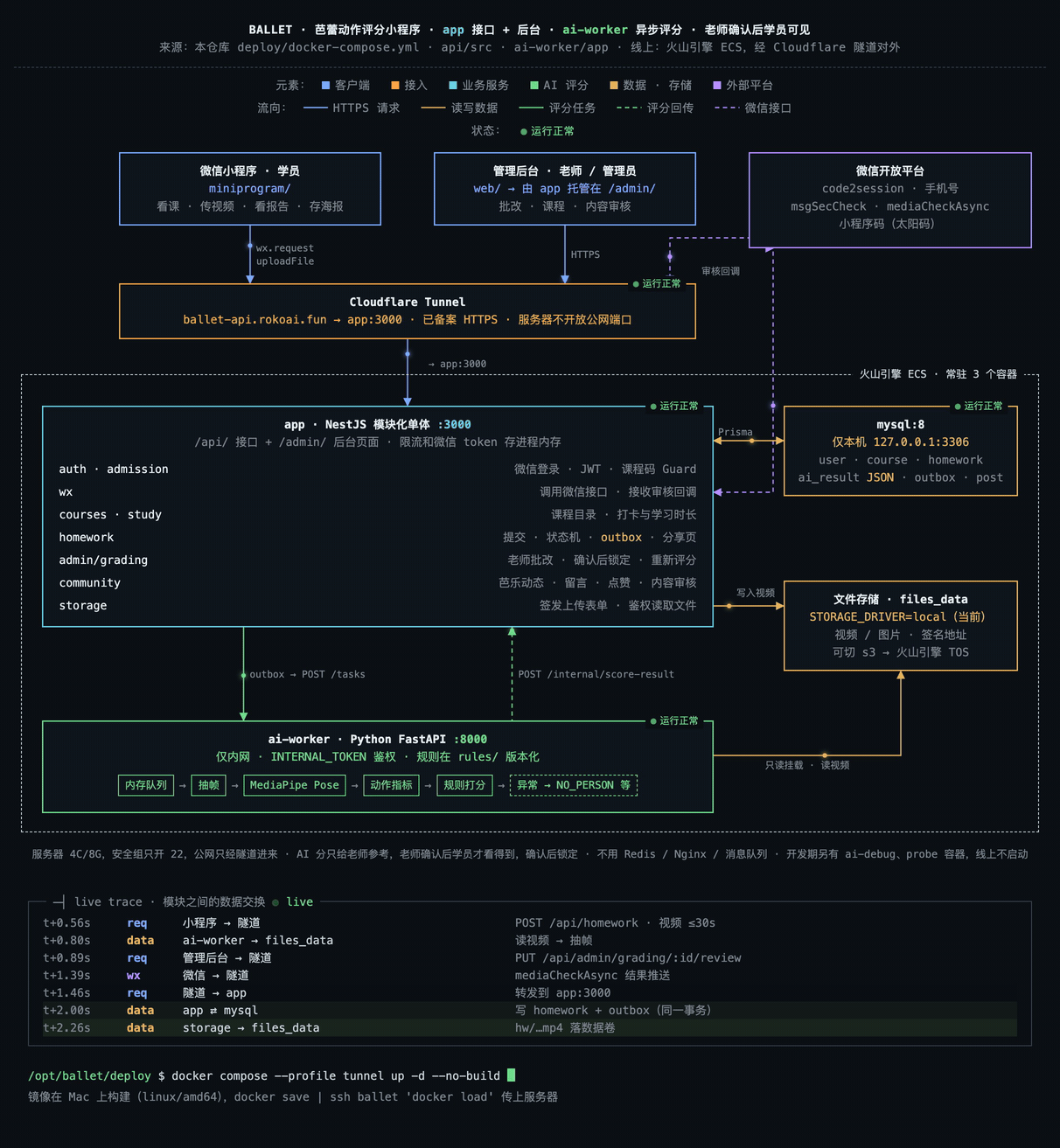The image size is (1060, 1148).
Task: Select the 微信开放平台 box title
Action: [x=890, y=170]
